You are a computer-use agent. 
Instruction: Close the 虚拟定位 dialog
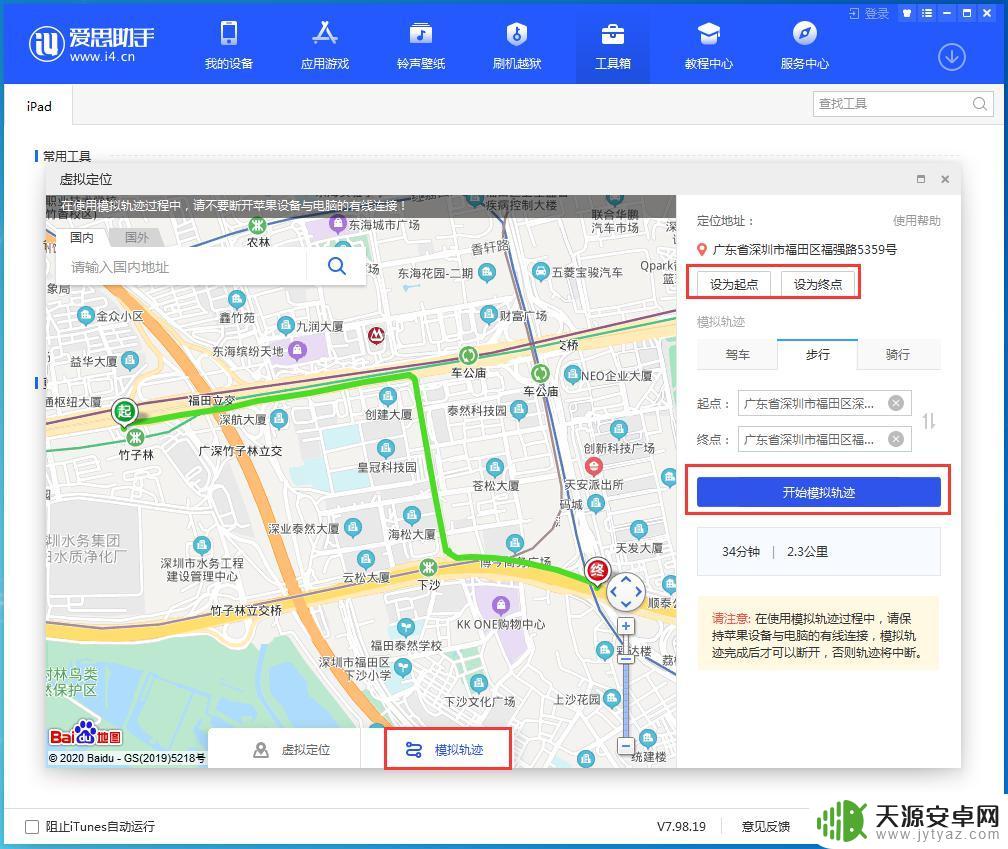[x=945, y=179]
